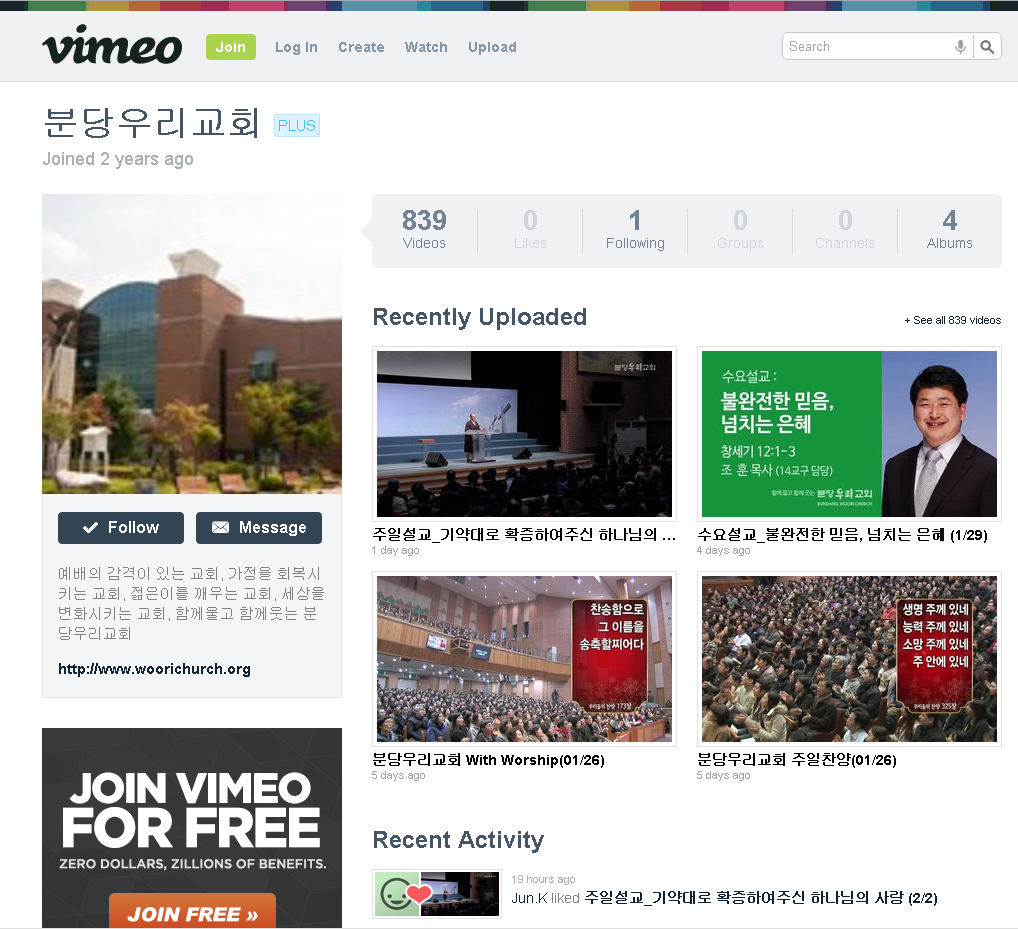Click the Join Vimeo For Free banner headline
This screenshot has height=929, width=1018.
(191, 809)
